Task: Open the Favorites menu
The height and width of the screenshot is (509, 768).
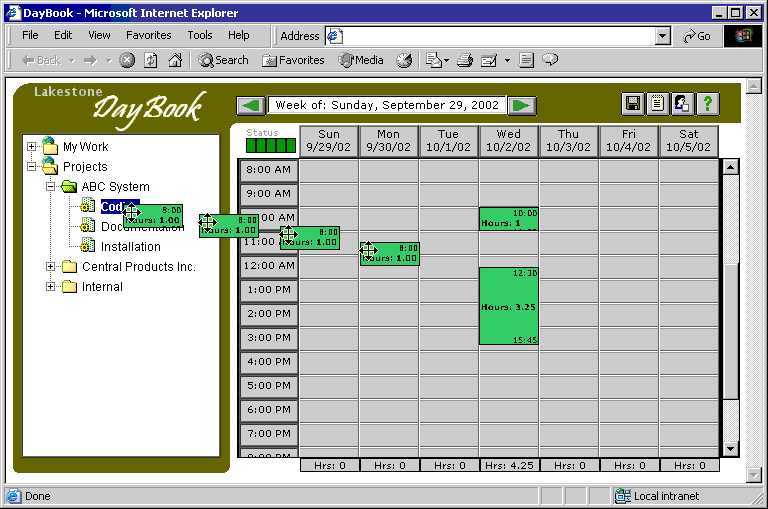Action: (148, 35)
